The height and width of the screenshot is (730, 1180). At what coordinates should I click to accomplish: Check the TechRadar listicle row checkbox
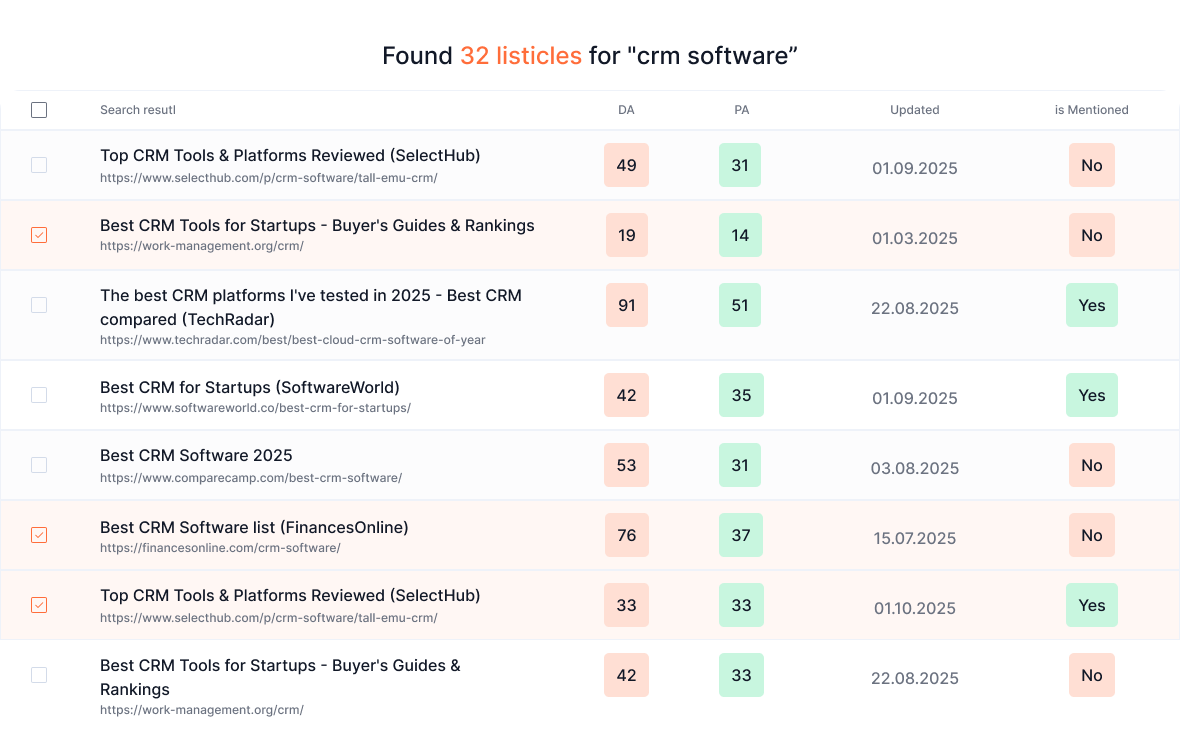point(39,305)
